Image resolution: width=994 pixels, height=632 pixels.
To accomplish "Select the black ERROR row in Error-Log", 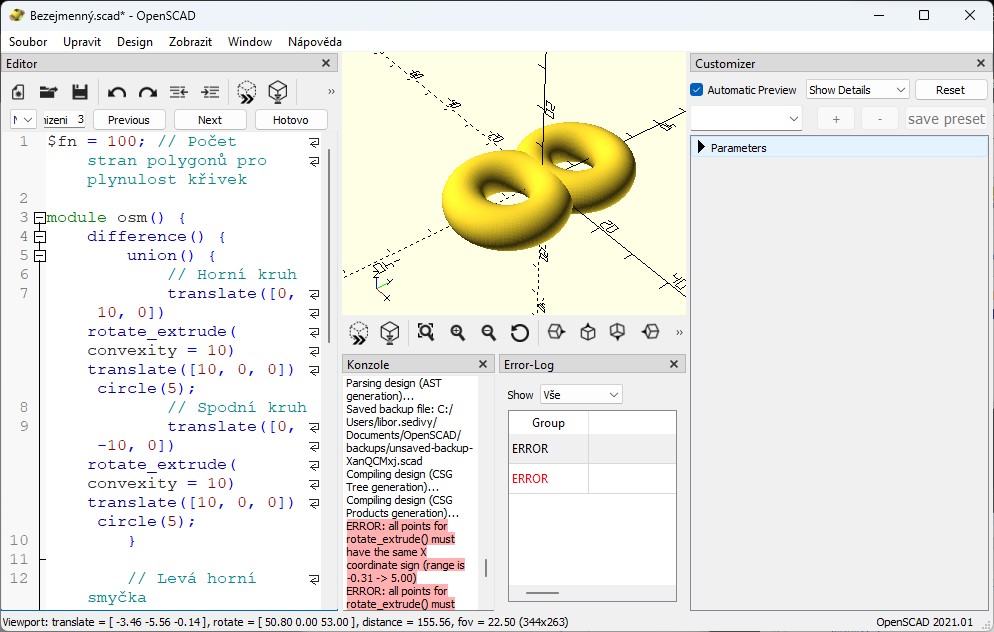I will (592, 449).
